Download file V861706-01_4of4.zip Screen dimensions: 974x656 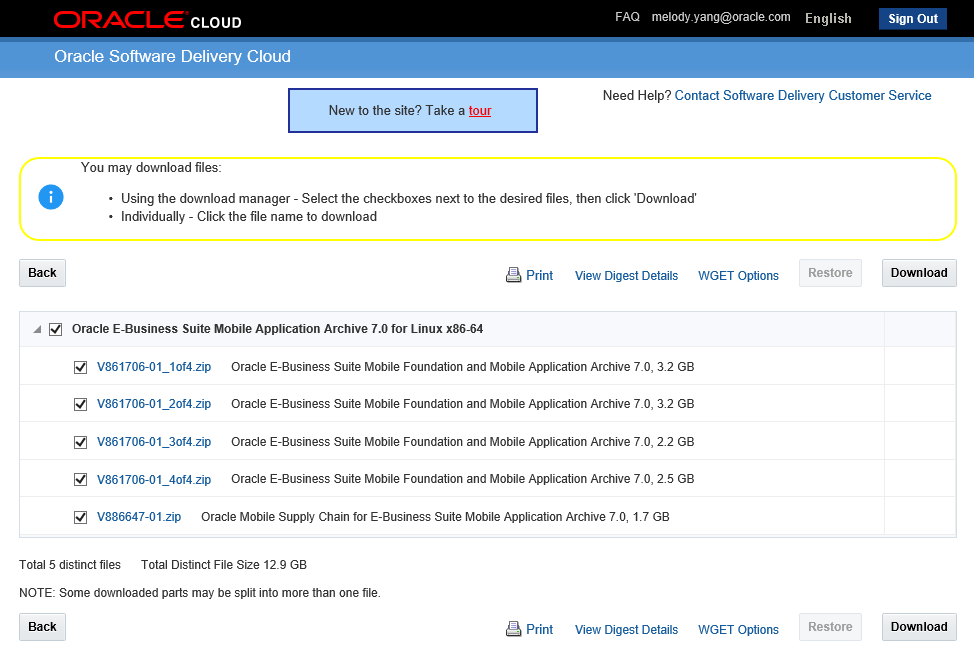[x=154, y=480]
